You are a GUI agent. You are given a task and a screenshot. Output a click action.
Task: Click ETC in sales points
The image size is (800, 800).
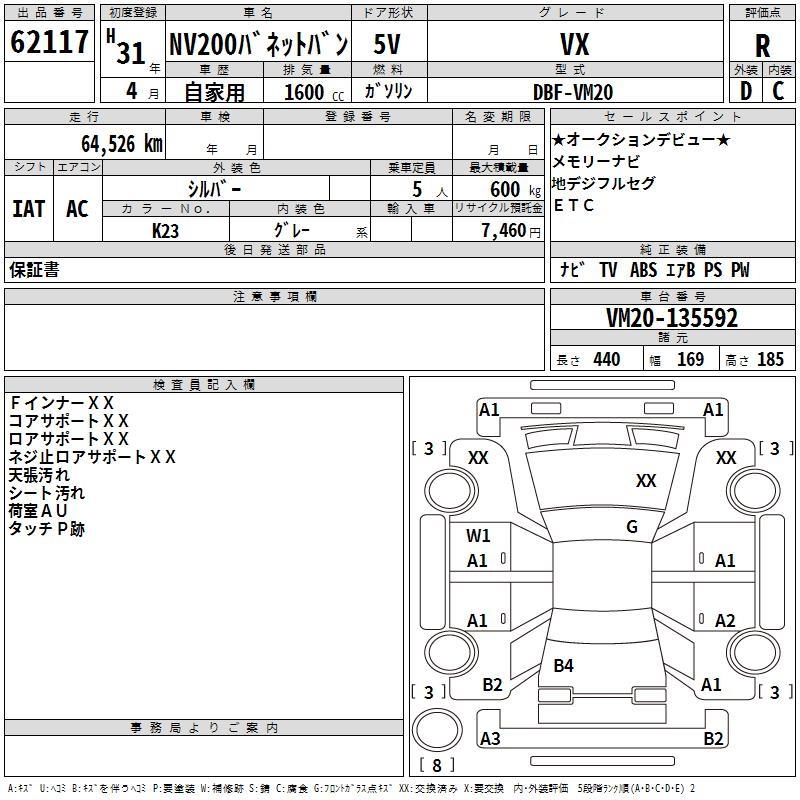click(573, 205)
